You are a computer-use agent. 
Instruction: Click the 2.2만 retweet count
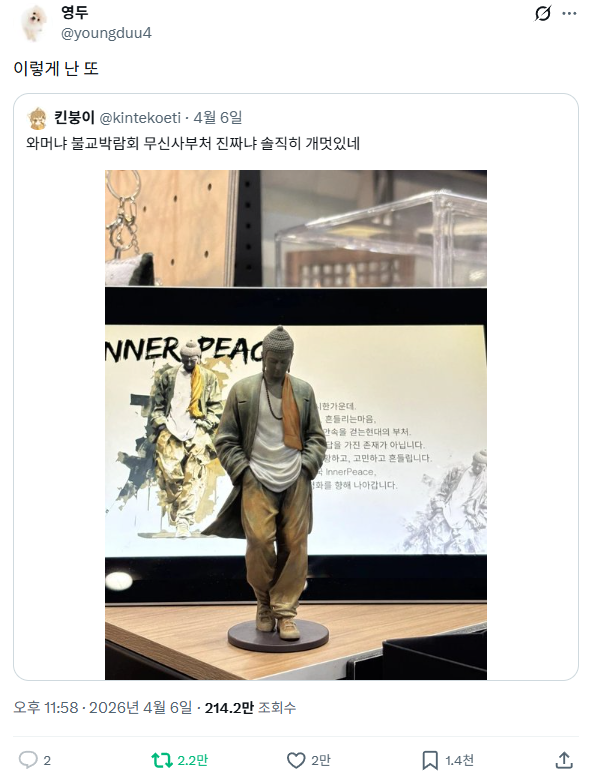click(x=192, y=760)
